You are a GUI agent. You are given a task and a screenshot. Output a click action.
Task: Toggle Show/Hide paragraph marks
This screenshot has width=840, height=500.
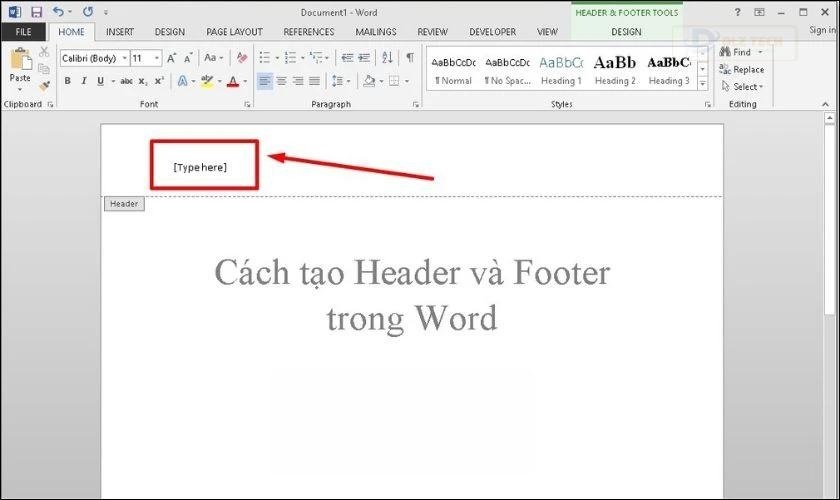[x=410, y=57]
